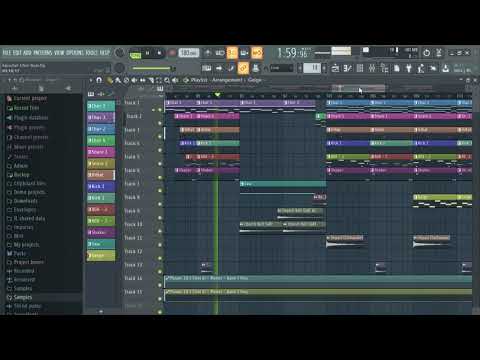Click the main pitch knob
The width and height of the screenshot is (480, 360).
coord(119,68)
